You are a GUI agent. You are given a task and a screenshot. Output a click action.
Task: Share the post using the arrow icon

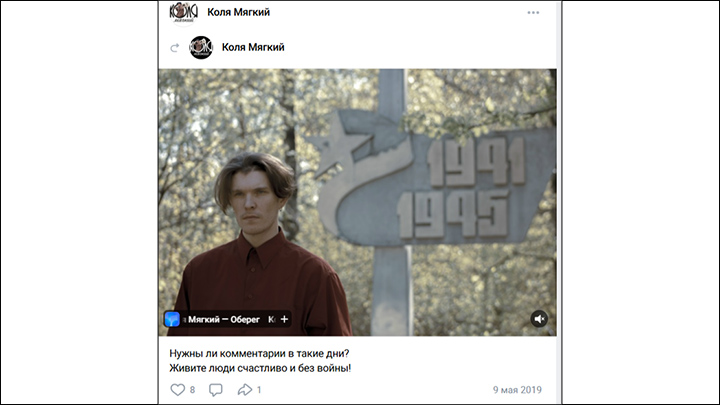click(245, 390)
